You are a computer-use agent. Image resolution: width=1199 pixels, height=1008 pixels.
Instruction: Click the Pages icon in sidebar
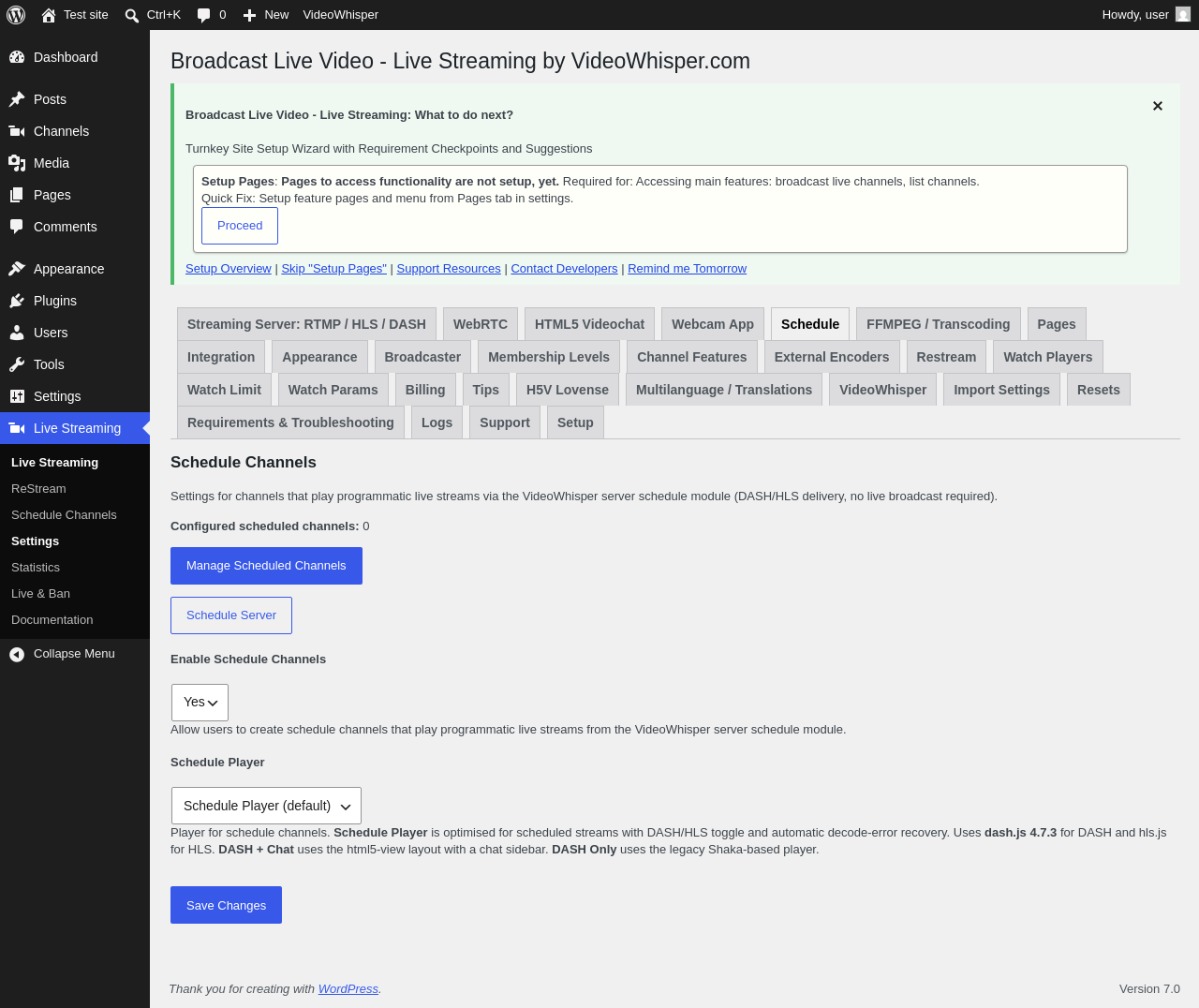coord(17,195)
